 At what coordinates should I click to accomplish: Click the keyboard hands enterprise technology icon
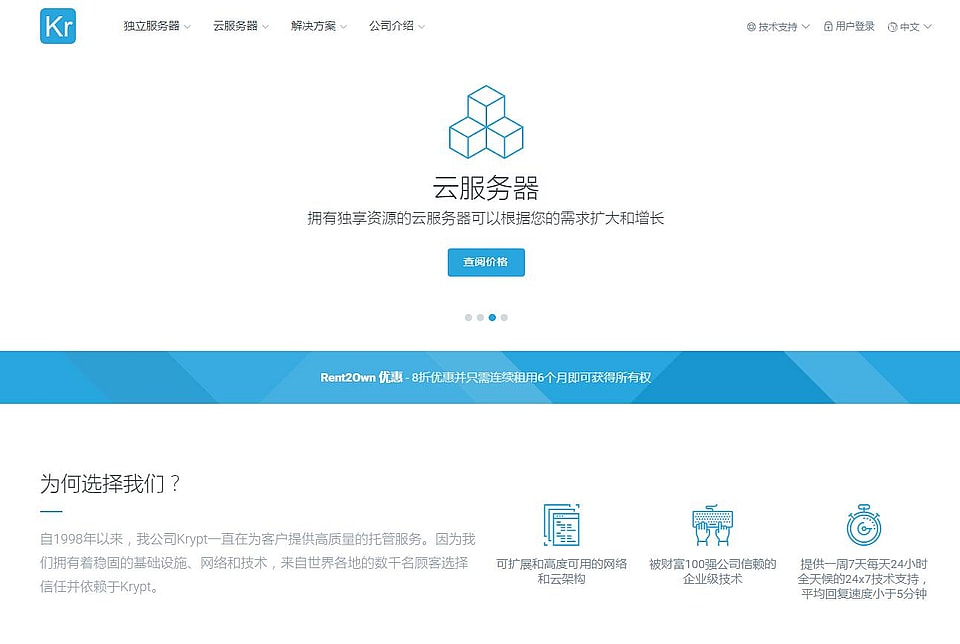click(x=713, y=525)
